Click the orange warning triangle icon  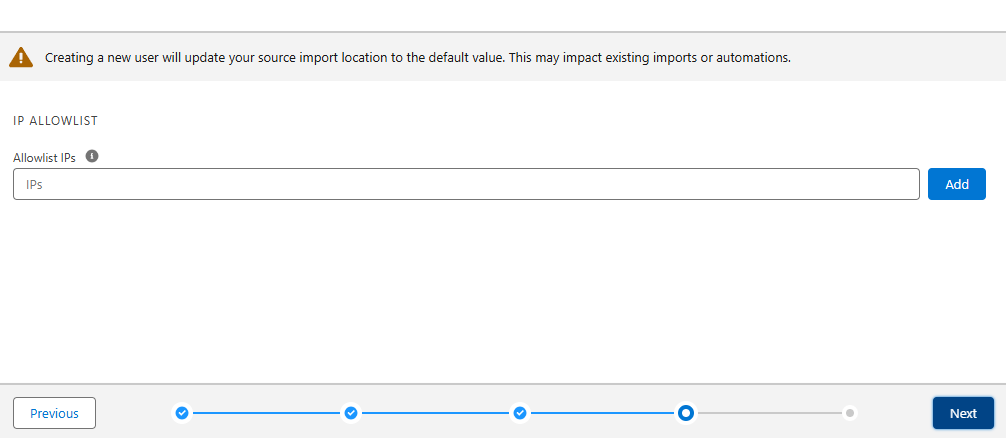tap(22, 57)
